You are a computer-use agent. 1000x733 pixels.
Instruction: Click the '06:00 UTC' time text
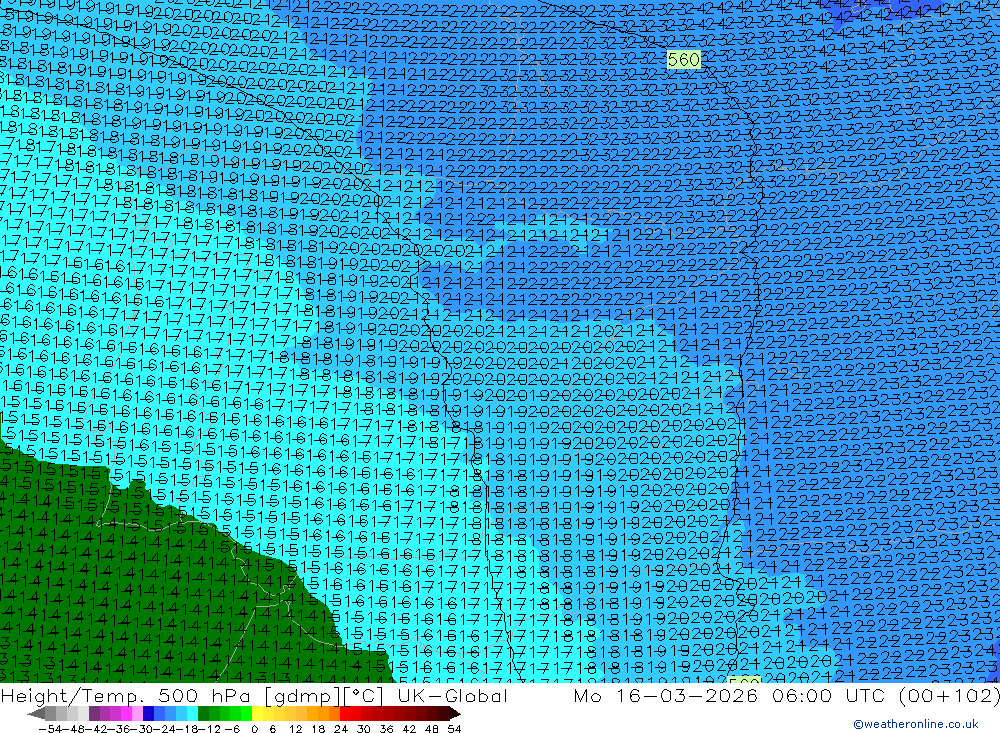click(x=830, y=696)
